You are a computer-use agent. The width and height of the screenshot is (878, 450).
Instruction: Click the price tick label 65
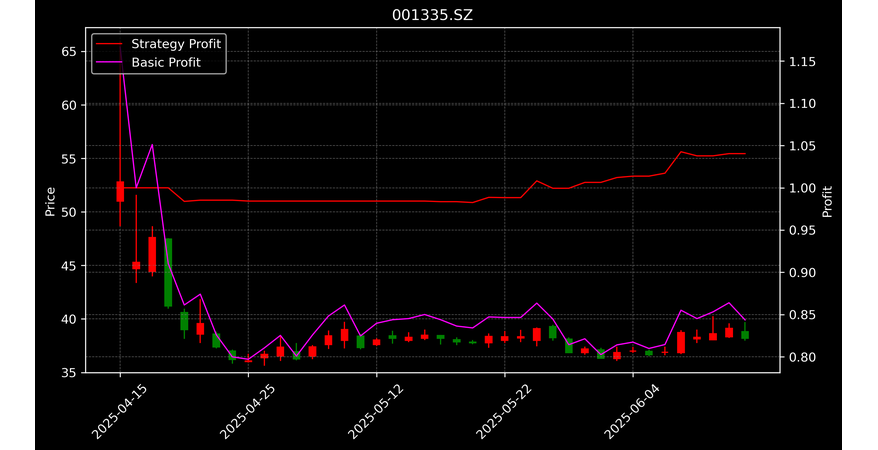(x=71, y=51)
